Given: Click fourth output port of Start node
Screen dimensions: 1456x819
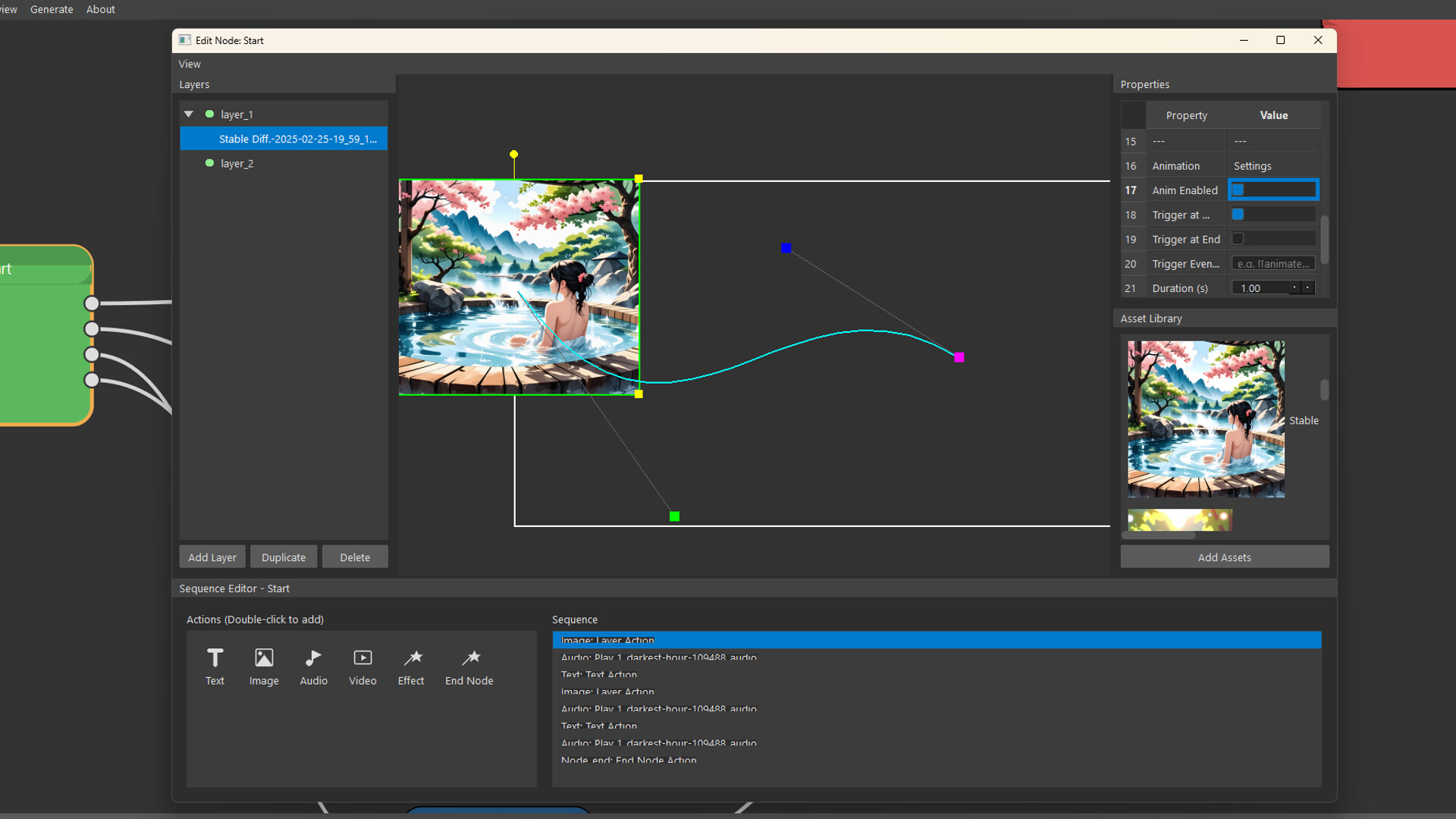Looking at the screenshot, I should pos(92,380).
